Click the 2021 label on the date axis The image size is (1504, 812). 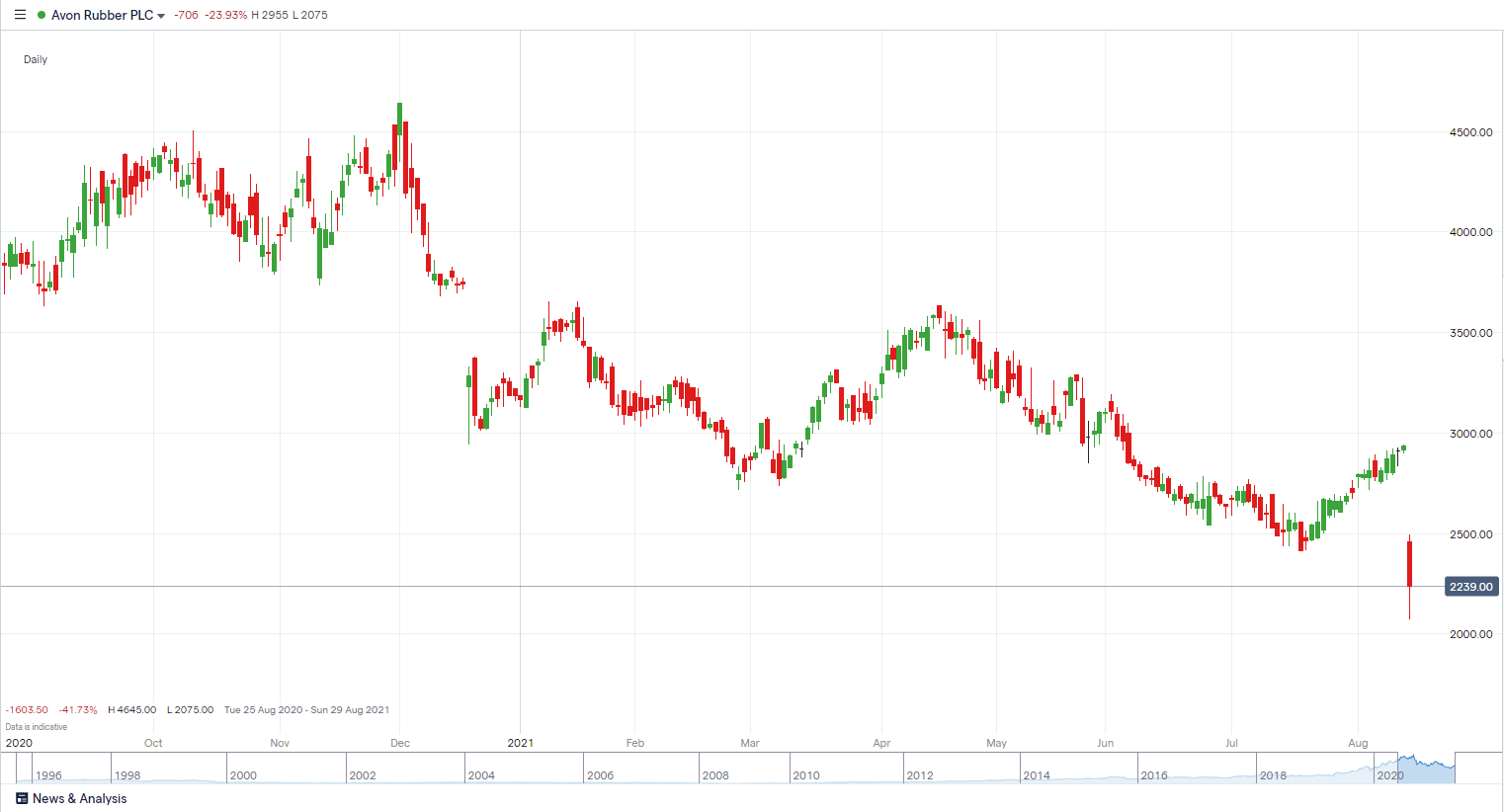pyautogui.click(x=520, y=743)
